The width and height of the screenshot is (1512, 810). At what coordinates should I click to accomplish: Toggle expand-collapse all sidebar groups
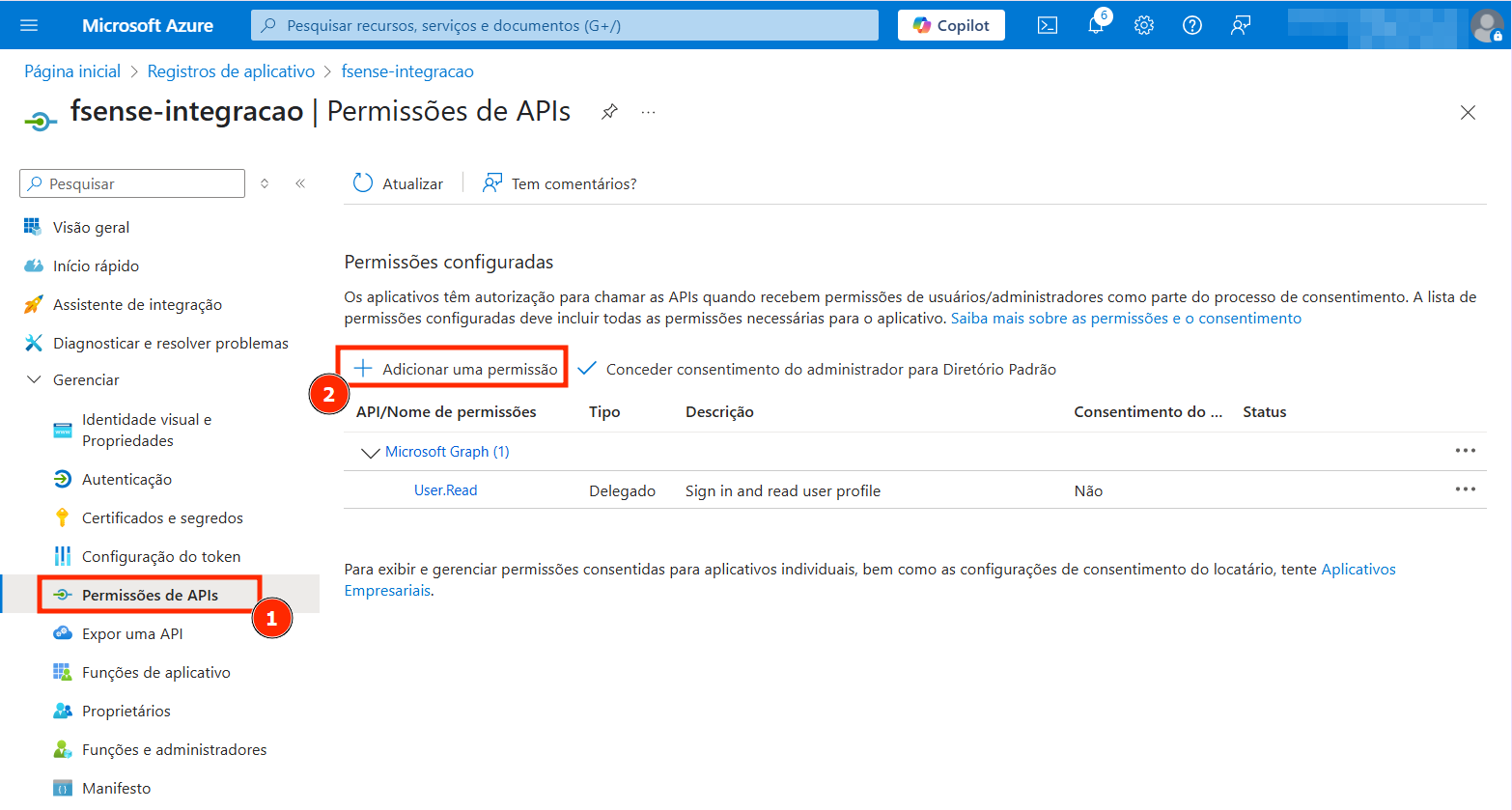265,183
